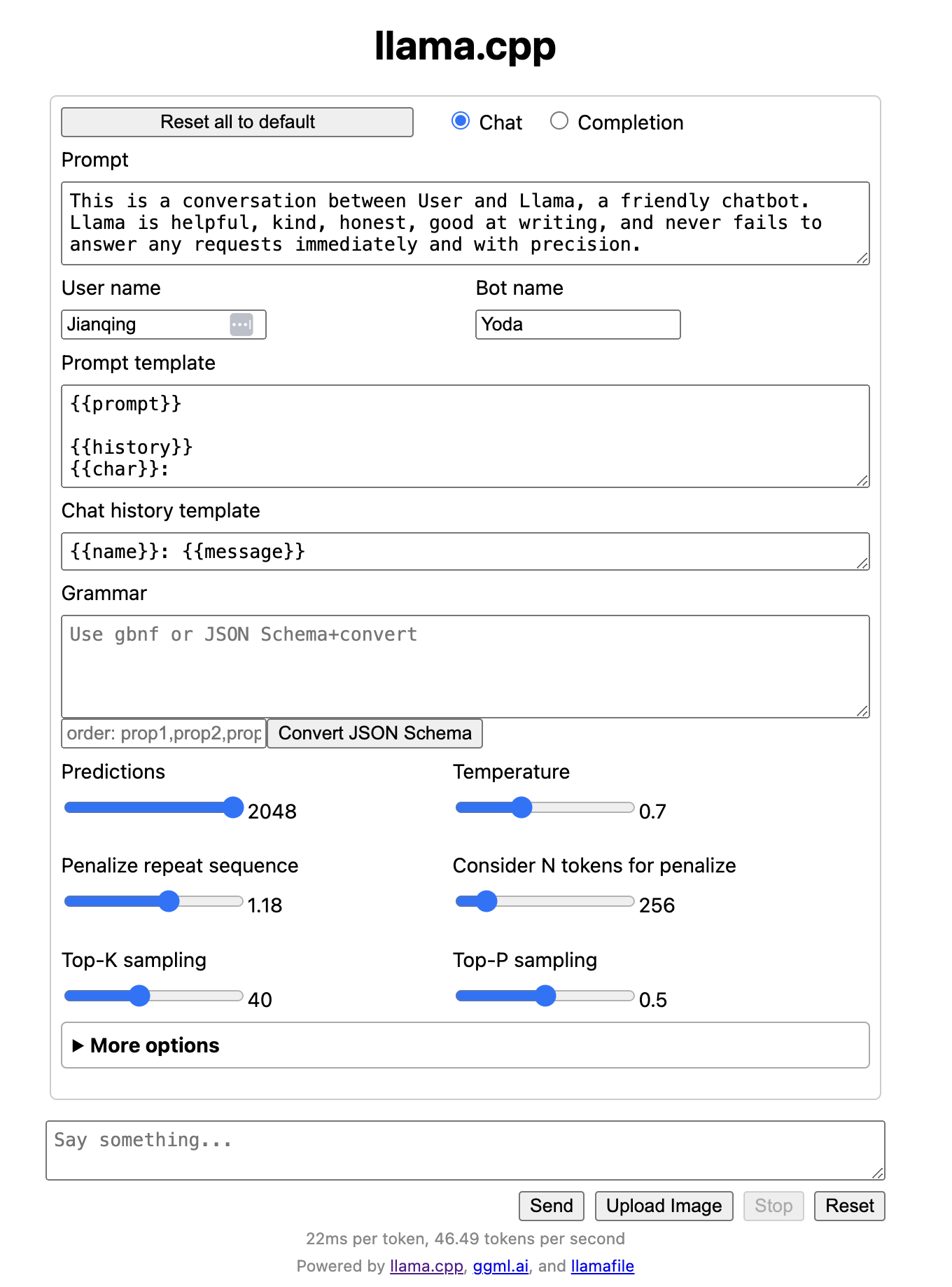The image size is (952, 1287).
Task: Click the autofill icon in User name field
Action: click(241, 324)
